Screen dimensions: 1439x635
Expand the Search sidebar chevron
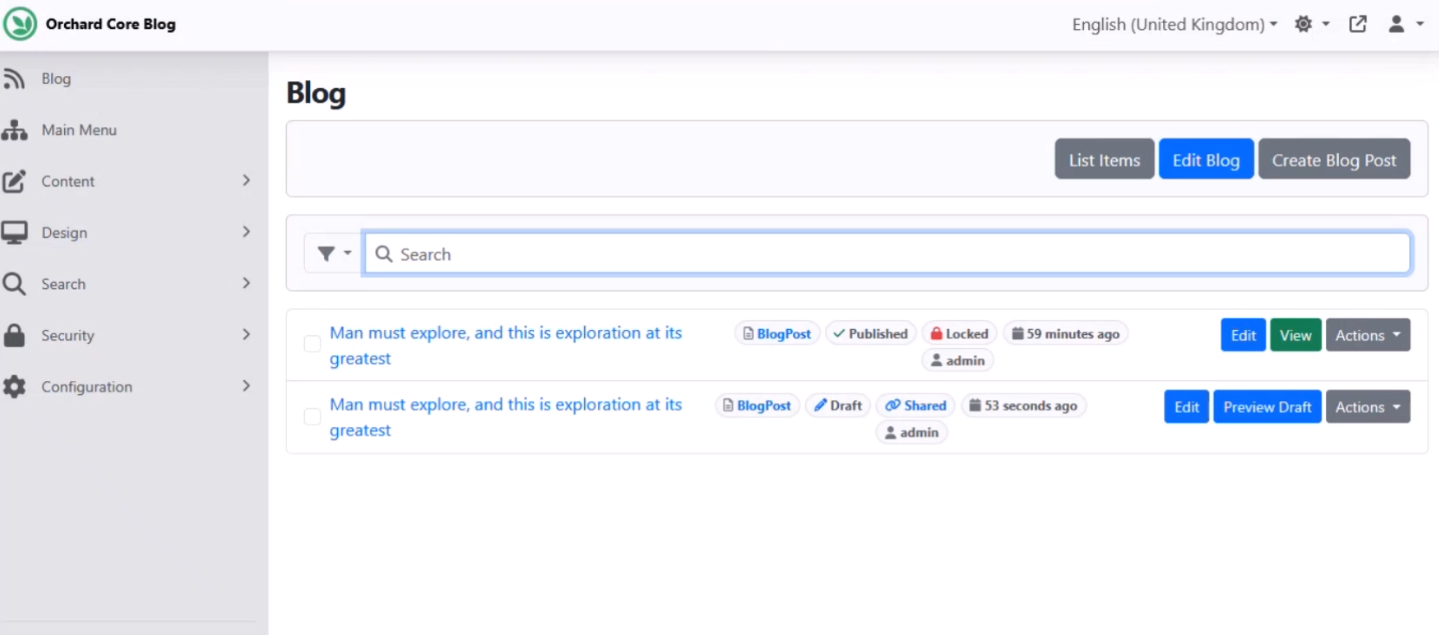(x=246, y=284)
